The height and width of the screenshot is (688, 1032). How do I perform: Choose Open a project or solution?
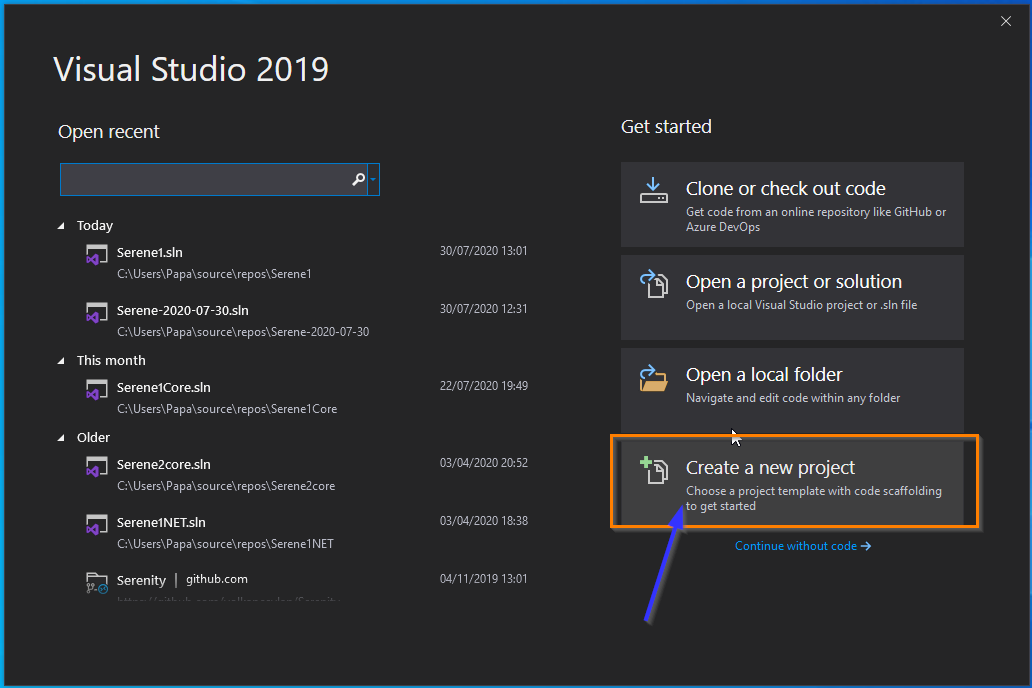(792, 298)
